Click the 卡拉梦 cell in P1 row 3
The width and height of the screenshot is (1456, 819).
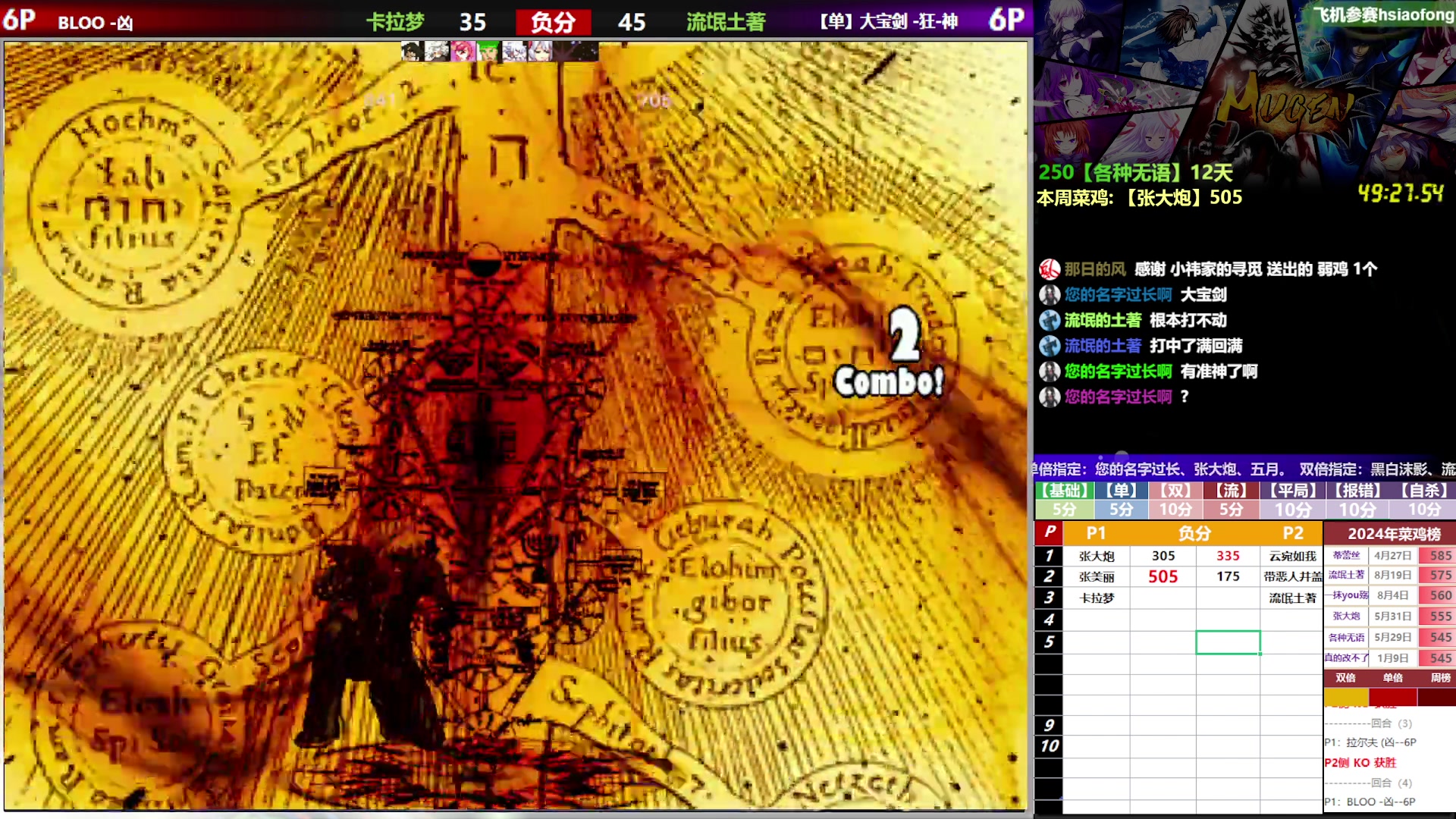point(1097,598)
